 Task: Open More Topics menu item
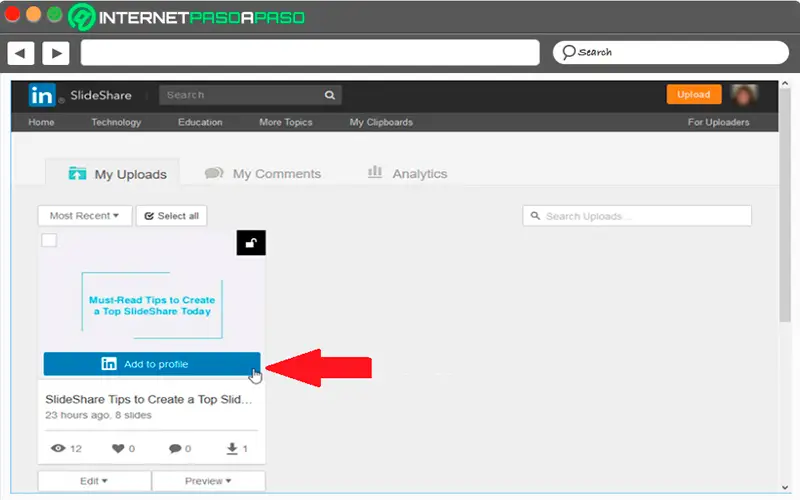click(286, 122)
